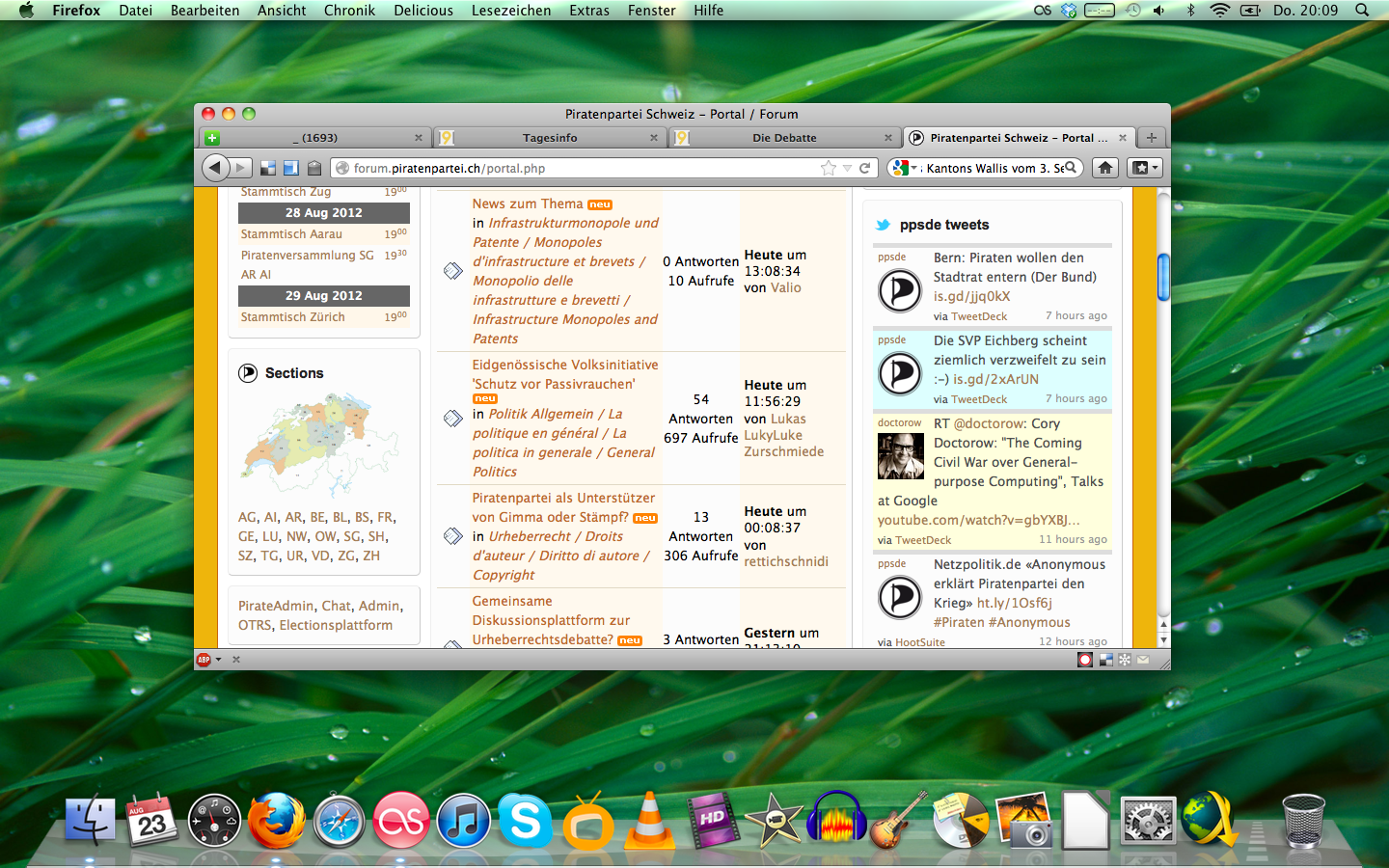This screenshot has height=868, width=1389.
Task: Launch Skype from the Dock
Action: click(x=526, y=821)
